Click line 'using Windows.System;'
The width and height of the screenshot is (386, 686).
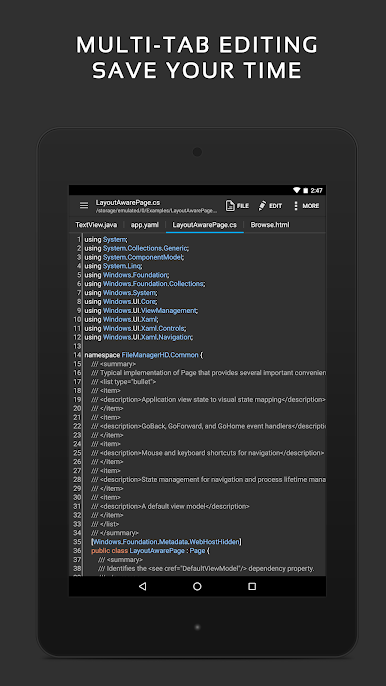(x=121, y=293)
